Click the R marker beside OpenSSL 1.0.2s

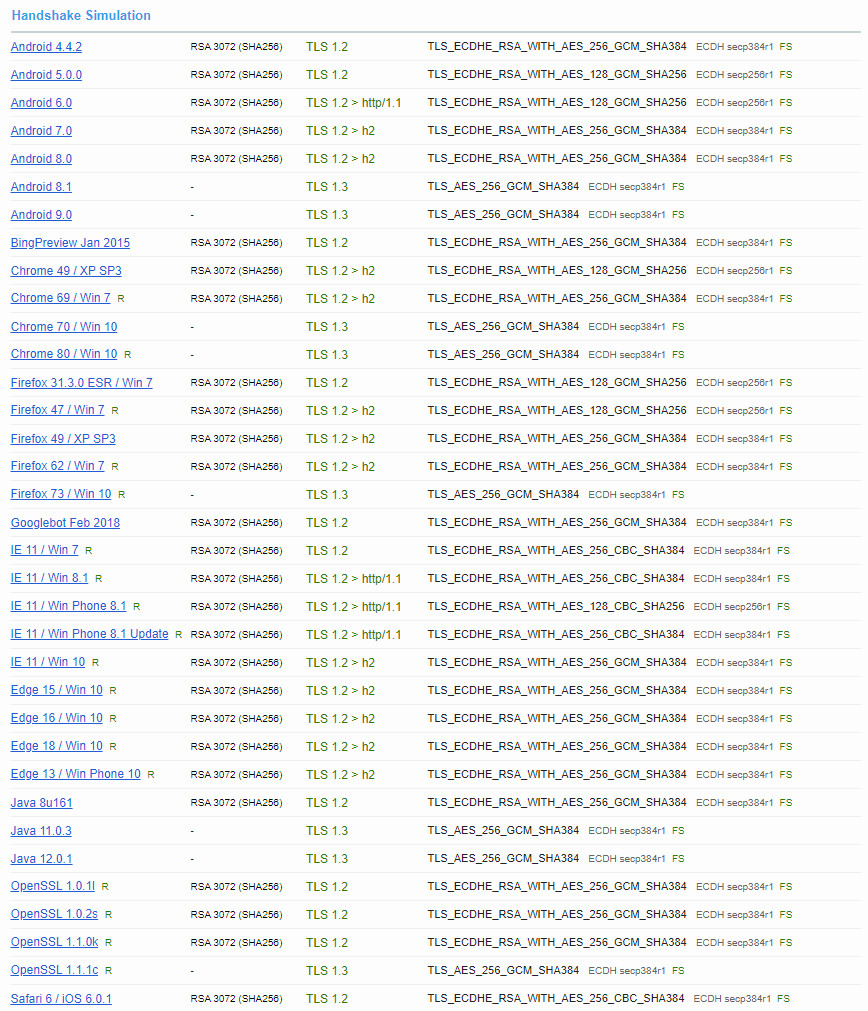coord(108,916)
